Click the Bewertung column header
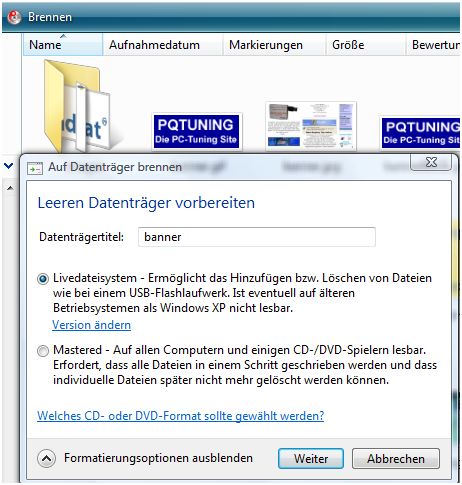Viewport: 462px width, 485px height. [x=433, y=45]
